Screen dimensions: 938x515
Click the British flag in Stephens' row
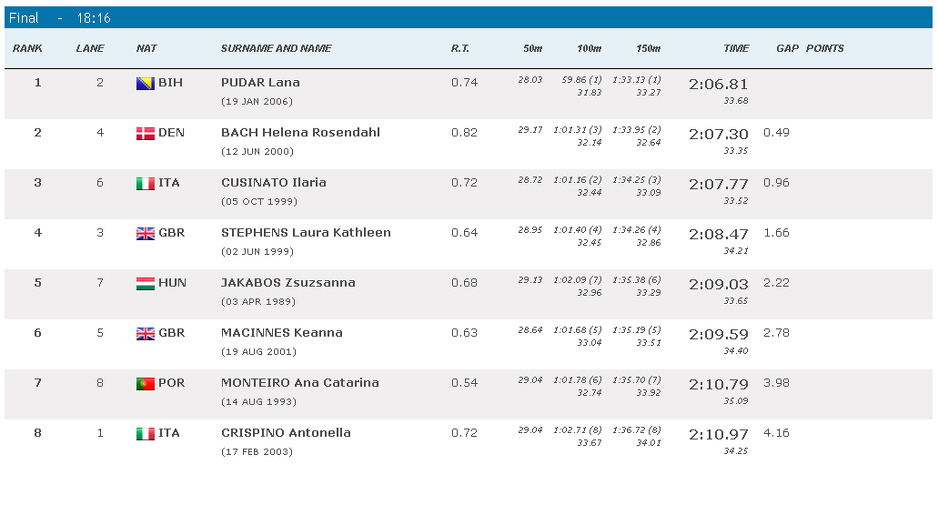click(145, 233)
